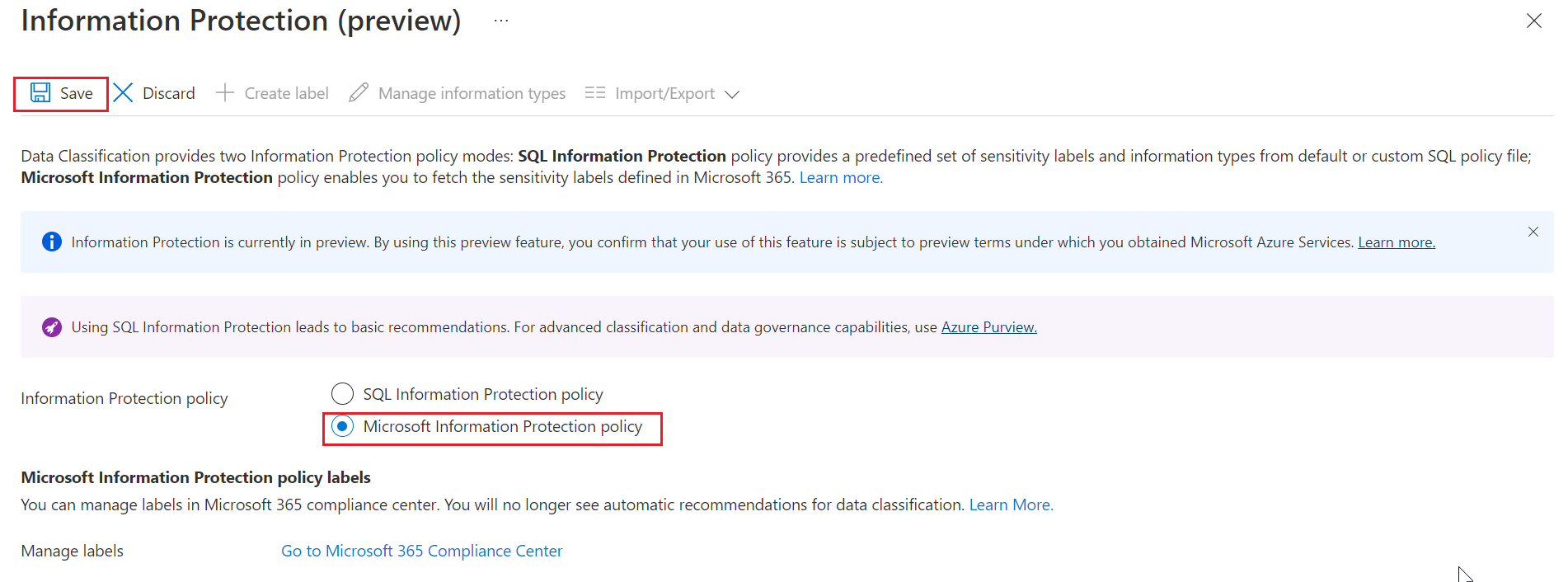Screen dimensions: 1568x582
Task: Open Go to Microsoft 365 Compliance Center
Action: click(x=421, y=551)
